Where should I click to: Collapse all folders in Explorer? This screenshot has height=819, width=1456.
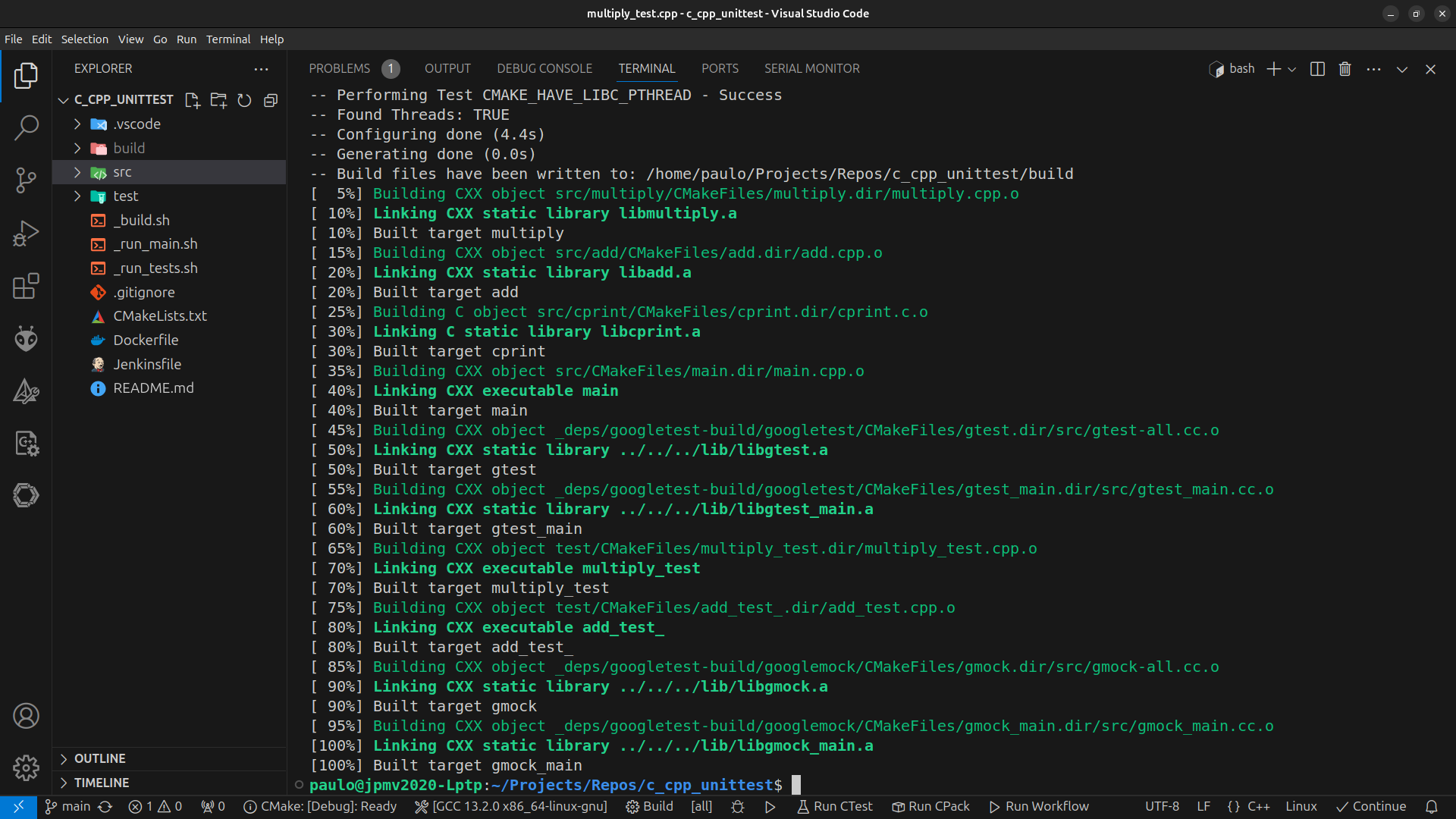(x=271, y=99)
